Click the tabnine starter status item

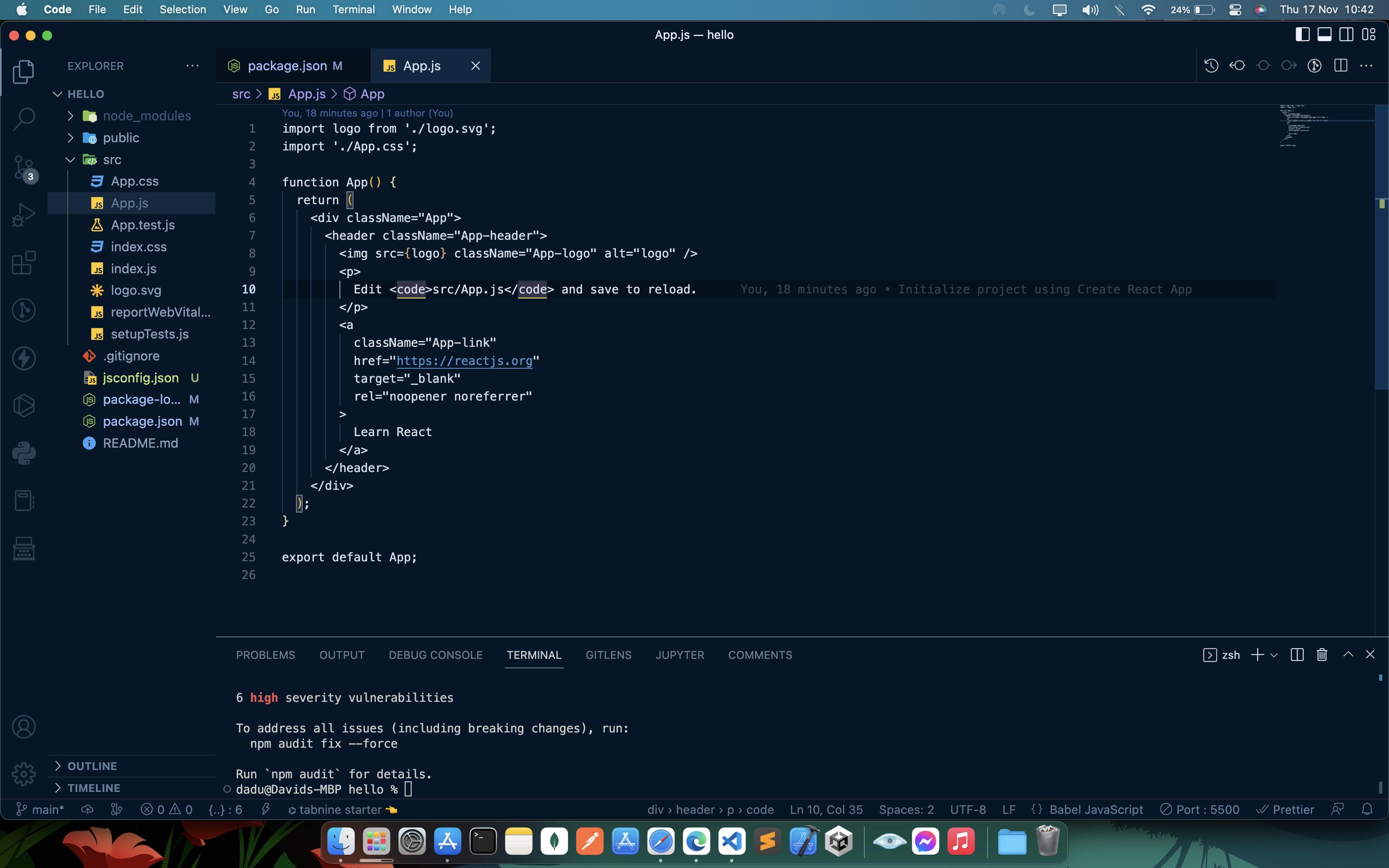343,809
